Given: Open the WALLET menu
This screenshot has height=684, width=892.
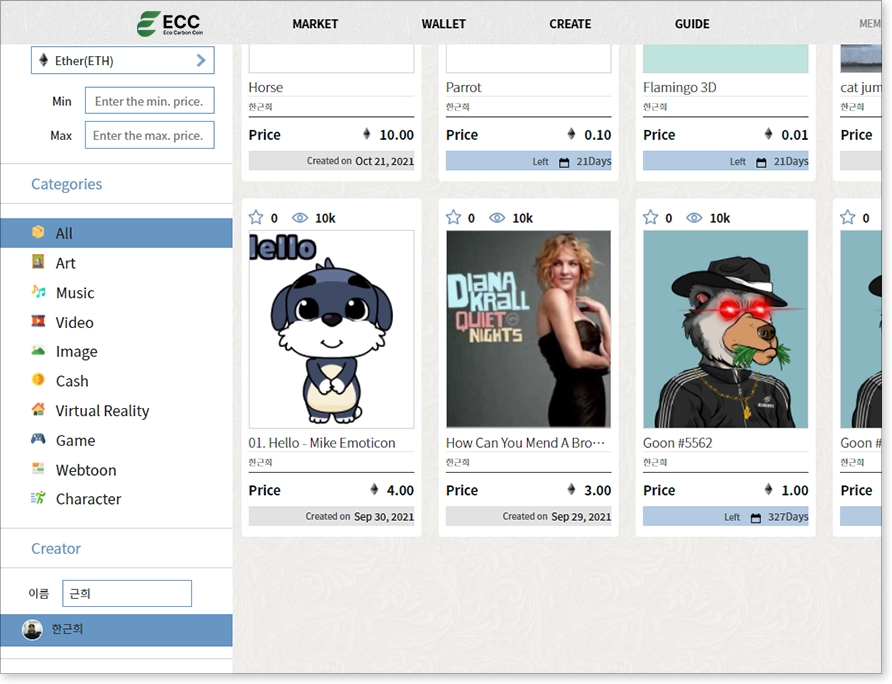Looking at the screenshot, I should point(443,24).
